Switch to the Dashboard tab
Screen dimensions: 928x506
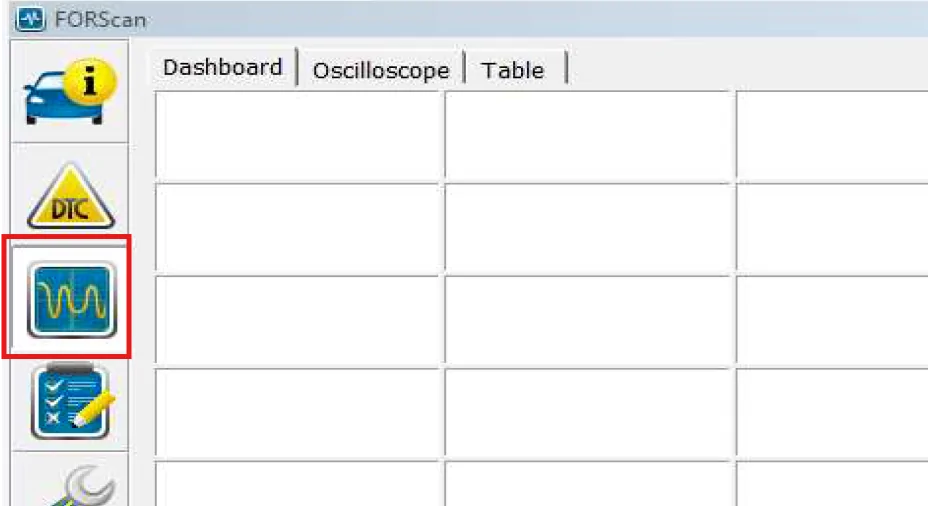(222, 68)
